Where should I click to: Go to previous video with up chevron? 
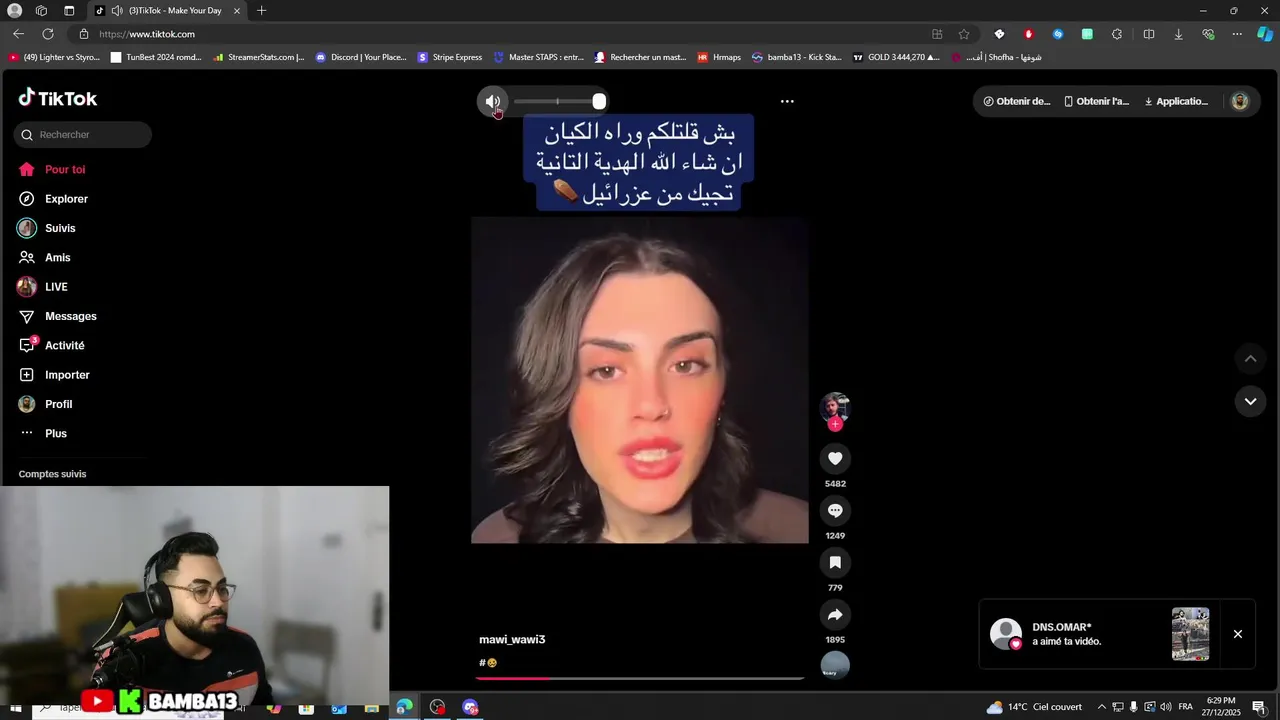pos(1250,358)
